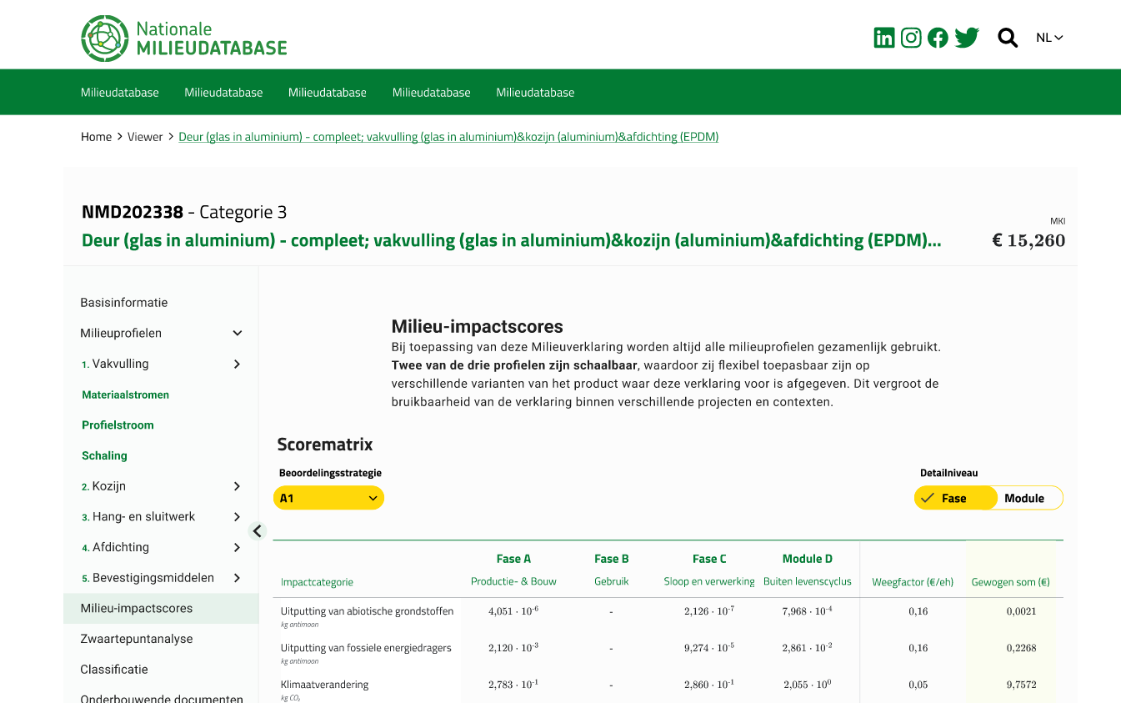Open the Twitter bird icon
The image size is (1121, 703).
[x=966, y=38]
